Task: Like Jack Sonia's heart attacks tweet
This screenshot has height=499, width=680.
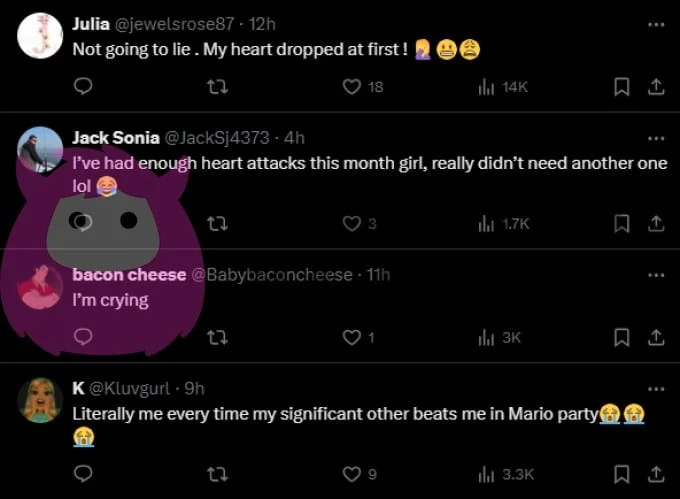Action: (352, 224)
